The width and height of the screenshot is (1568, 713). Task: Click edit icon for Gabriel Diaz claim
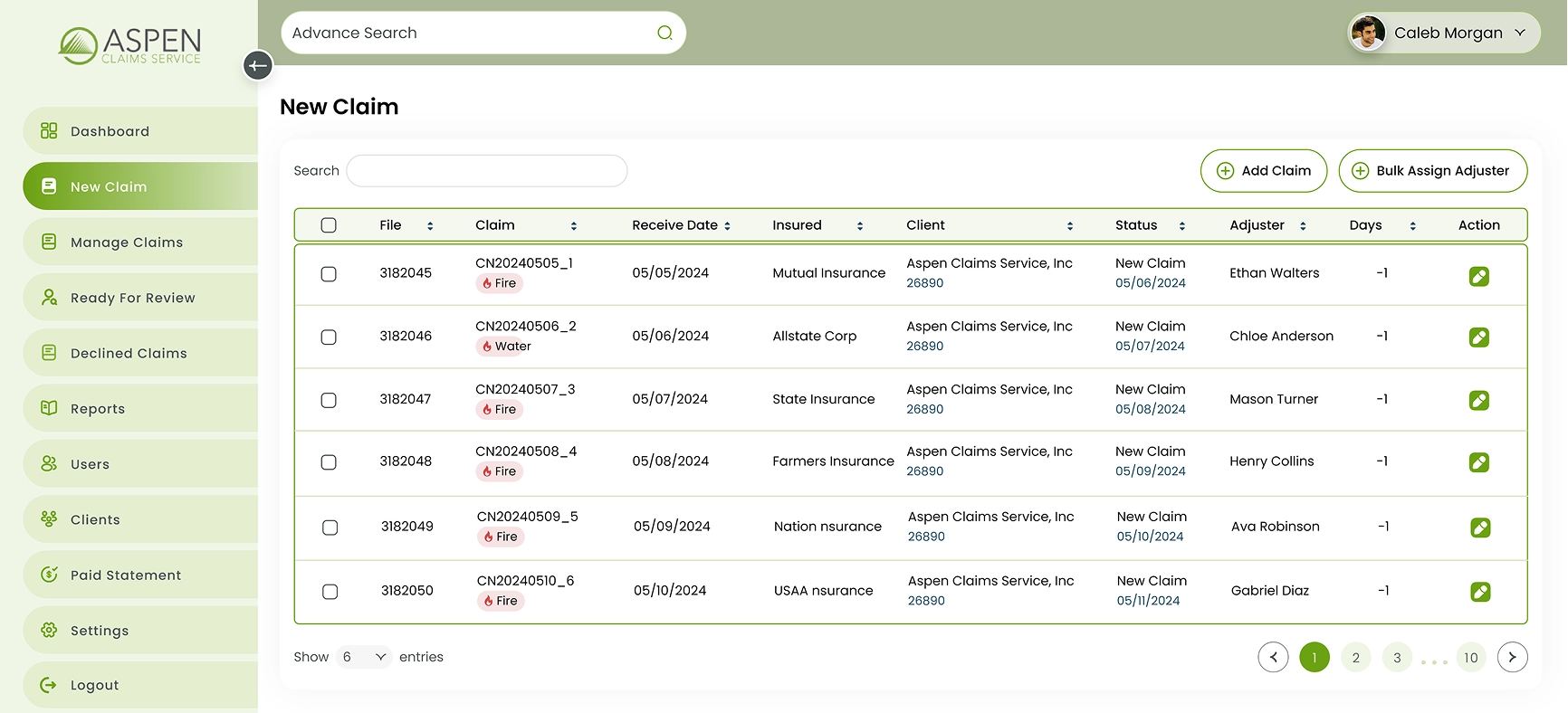pyautogui.click(x=1480, y=592)
